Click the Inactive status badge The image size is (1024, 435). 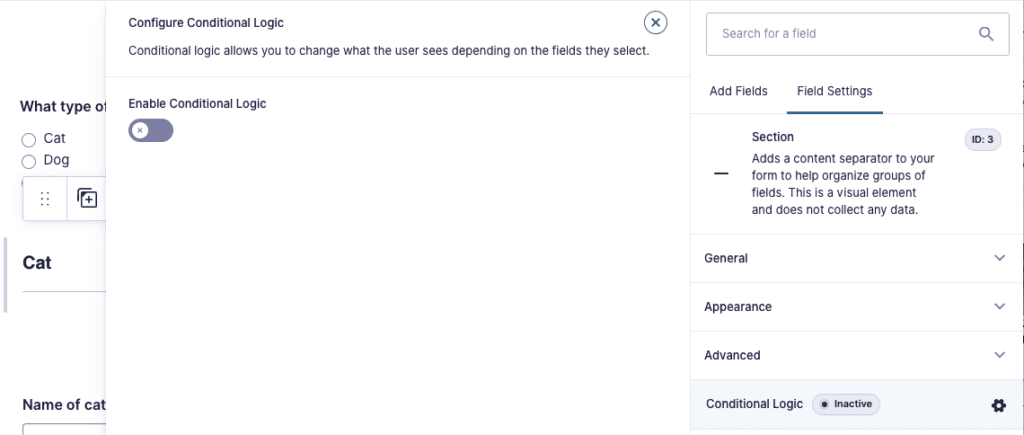[846, 404]
